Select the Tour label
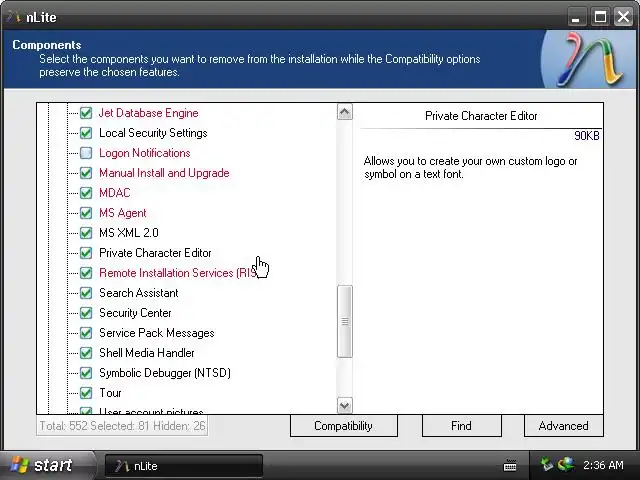Screen dimensions: 640x480 click(110, 393)
